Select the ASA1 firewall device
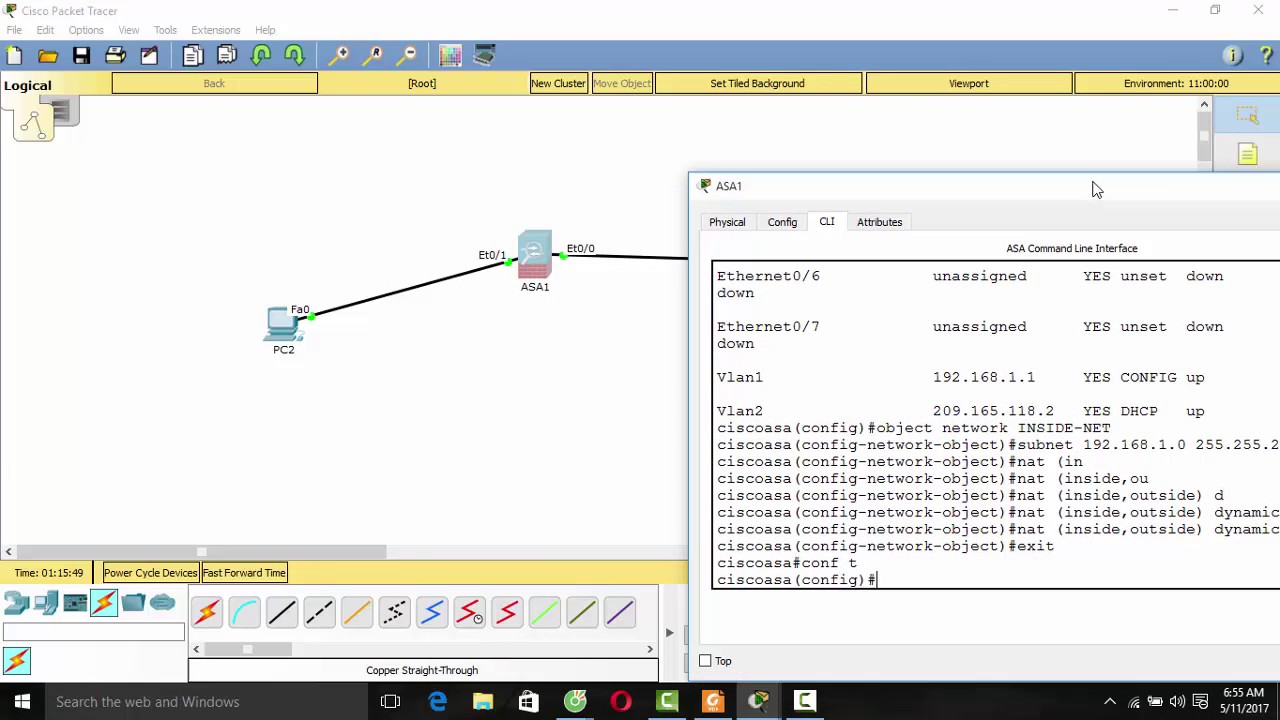Viewport: 1280px width, 720px height. (x=534, y=256)
